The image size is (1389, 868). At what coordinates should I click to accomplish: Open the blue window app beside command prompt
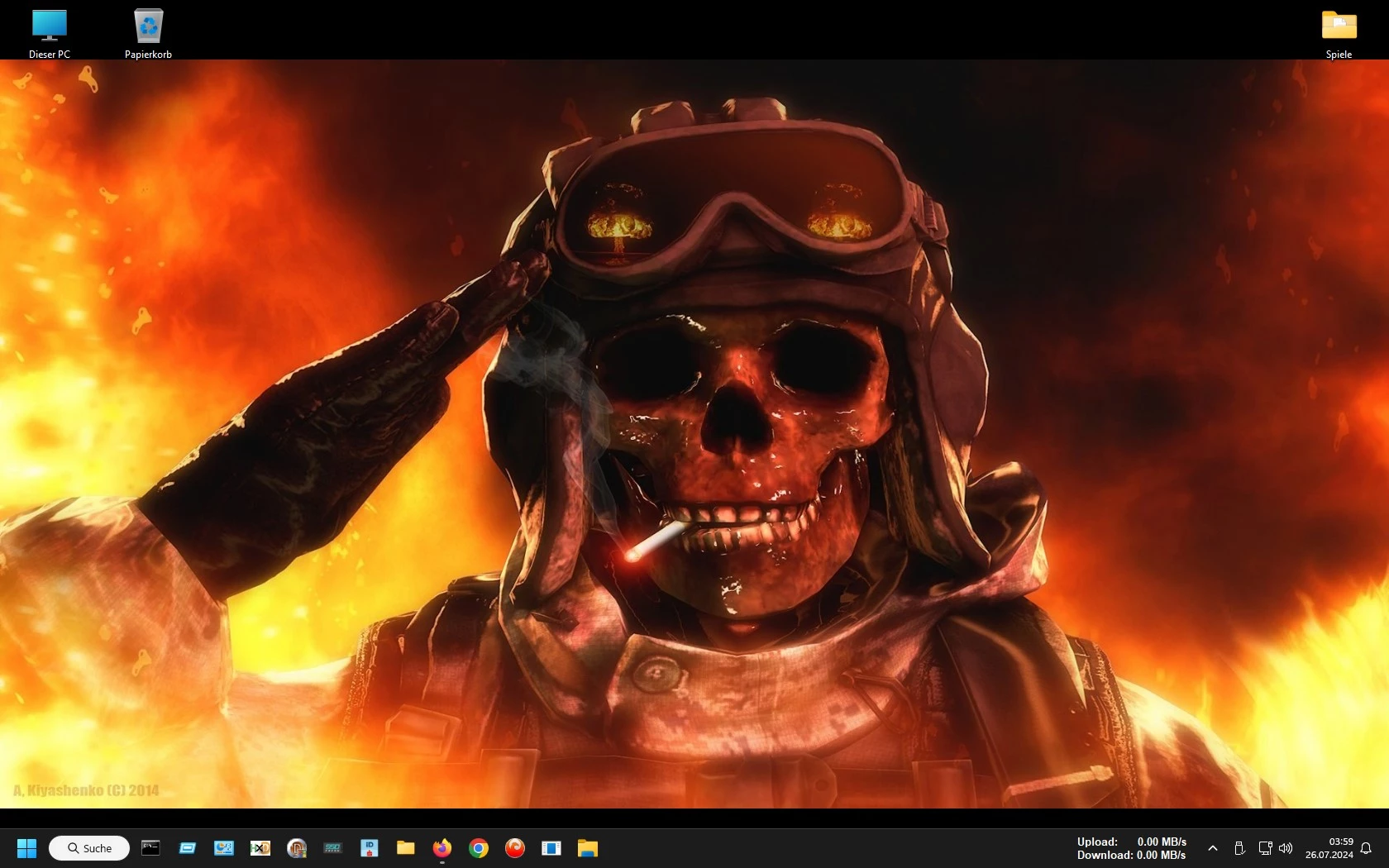188,847
